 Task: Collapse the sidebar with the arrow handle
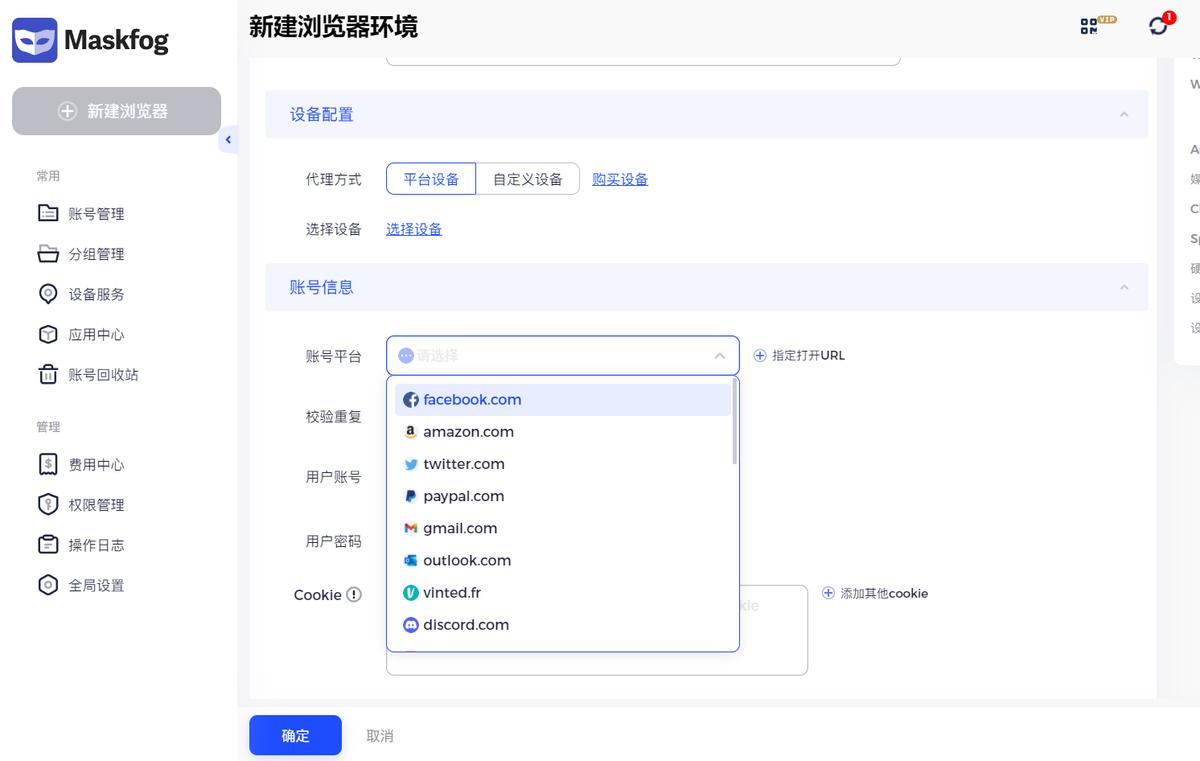pyautogui.click(x=228, y=140)
